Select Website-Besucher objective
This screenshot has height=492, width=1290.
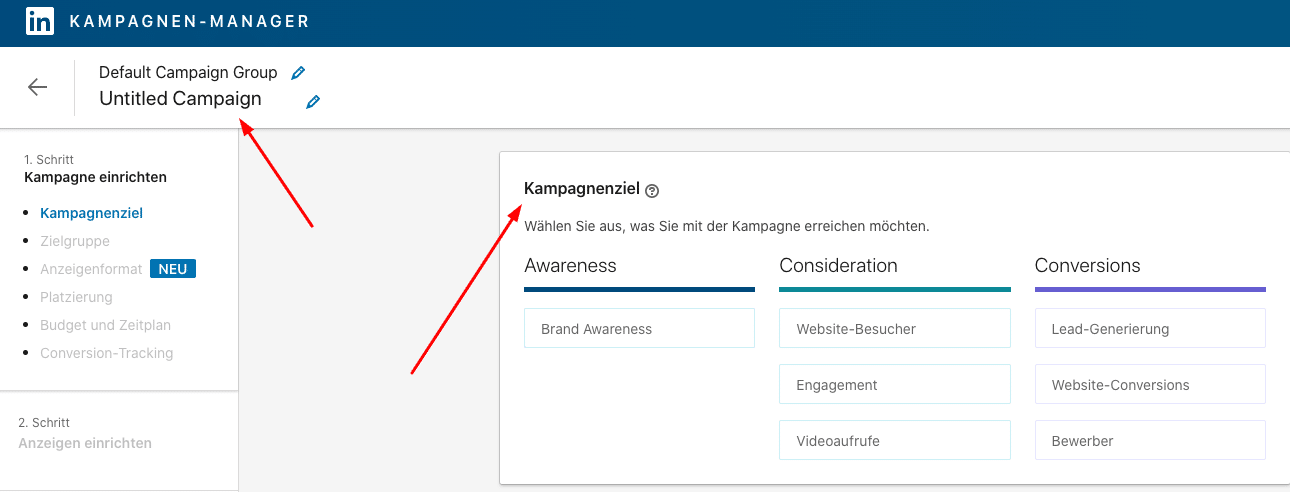[895, 328]
